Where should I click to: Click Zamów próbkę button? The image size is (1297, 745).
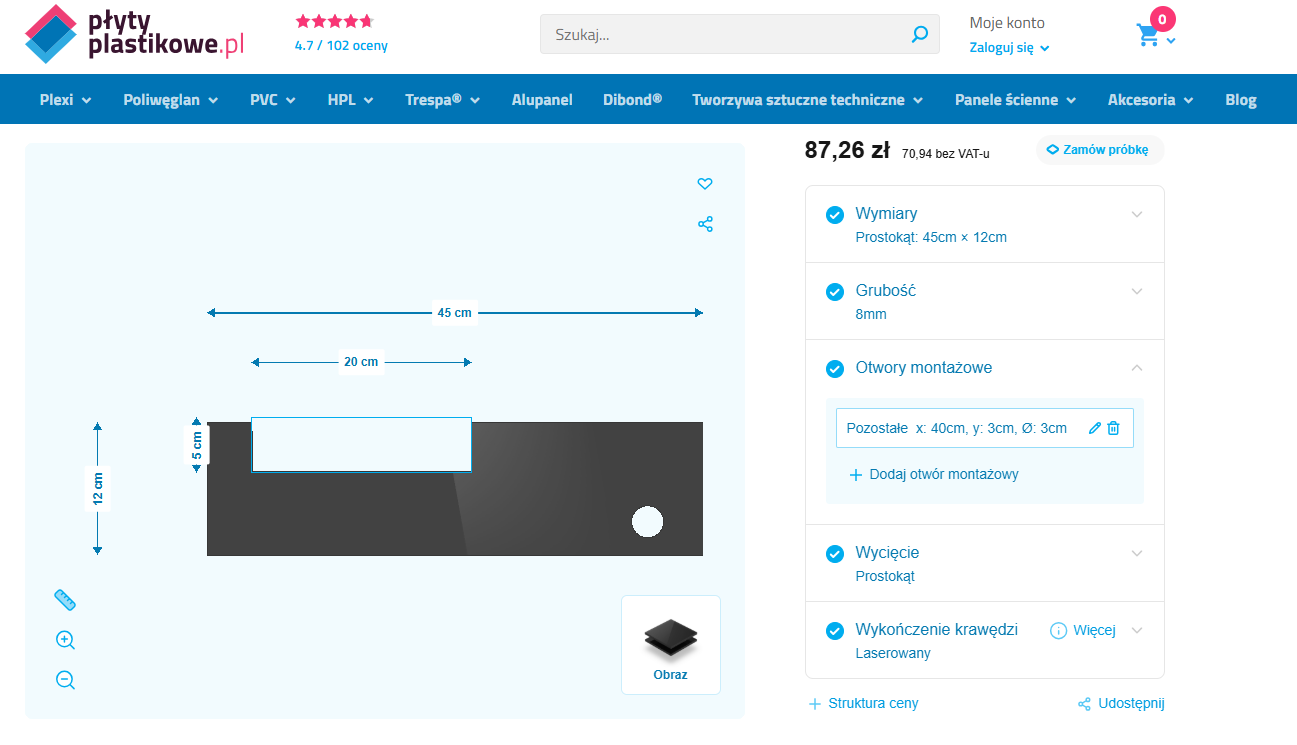coord(1099,150)
